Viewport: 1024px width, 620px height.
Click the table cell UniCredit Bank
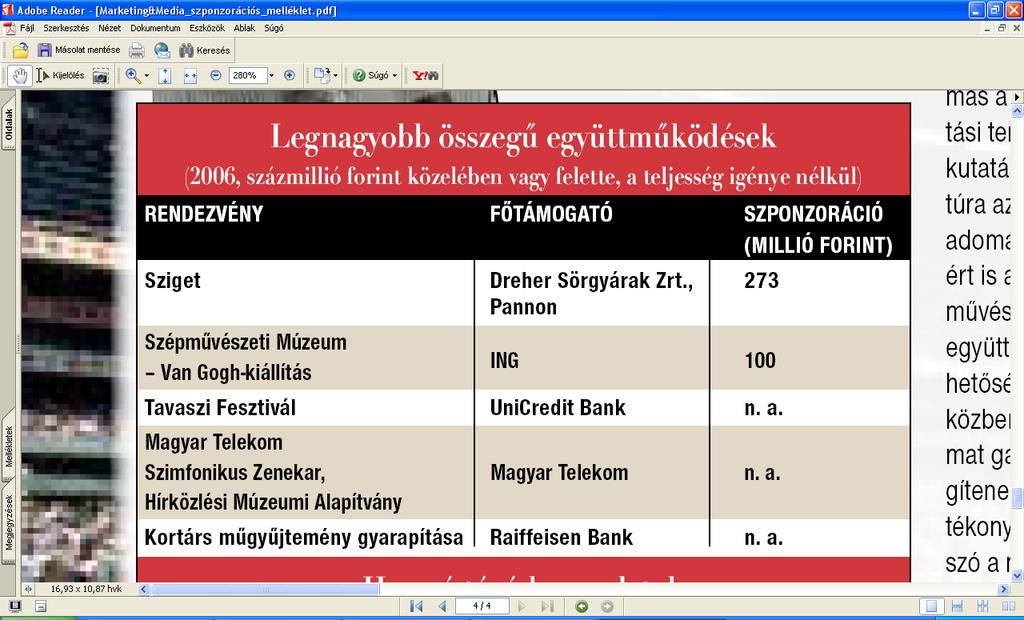558,408
